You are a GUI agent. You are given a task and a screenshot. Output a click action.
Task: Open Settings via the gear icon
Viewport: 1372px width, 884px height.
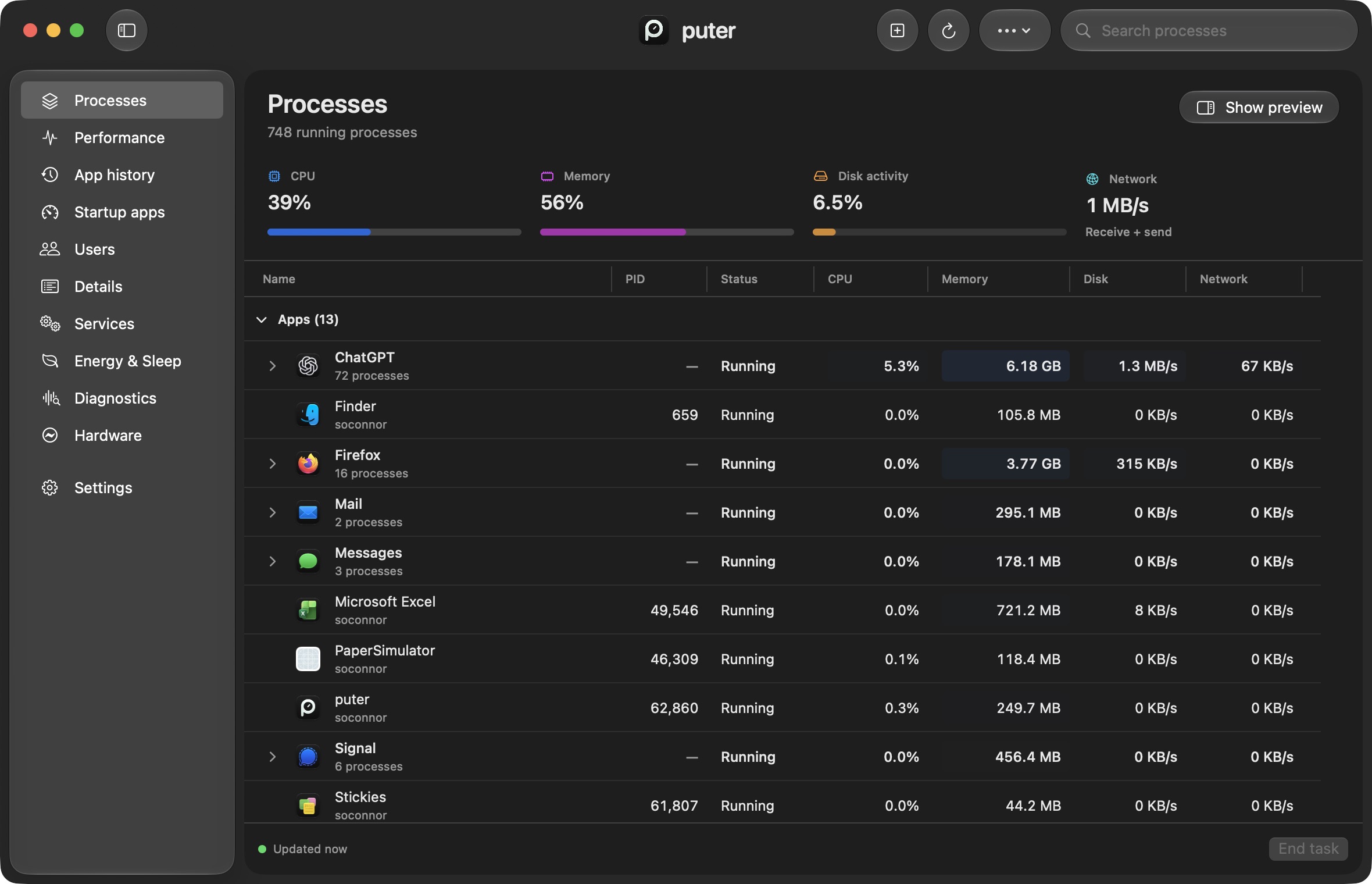[x=50, y=488]
